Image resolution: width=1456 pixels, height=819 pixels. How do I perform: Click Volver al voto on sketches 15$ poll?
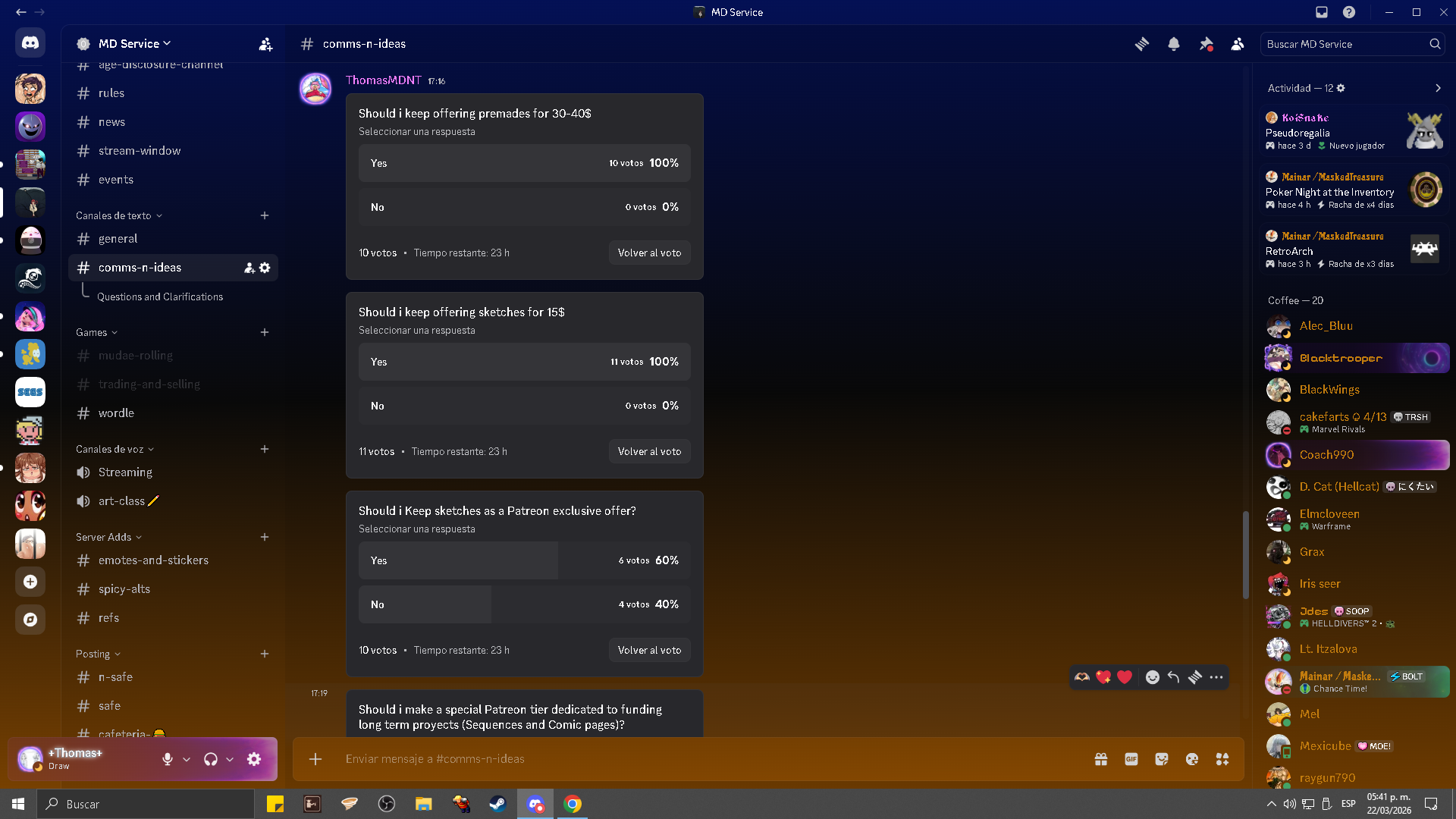click(650, 452)
